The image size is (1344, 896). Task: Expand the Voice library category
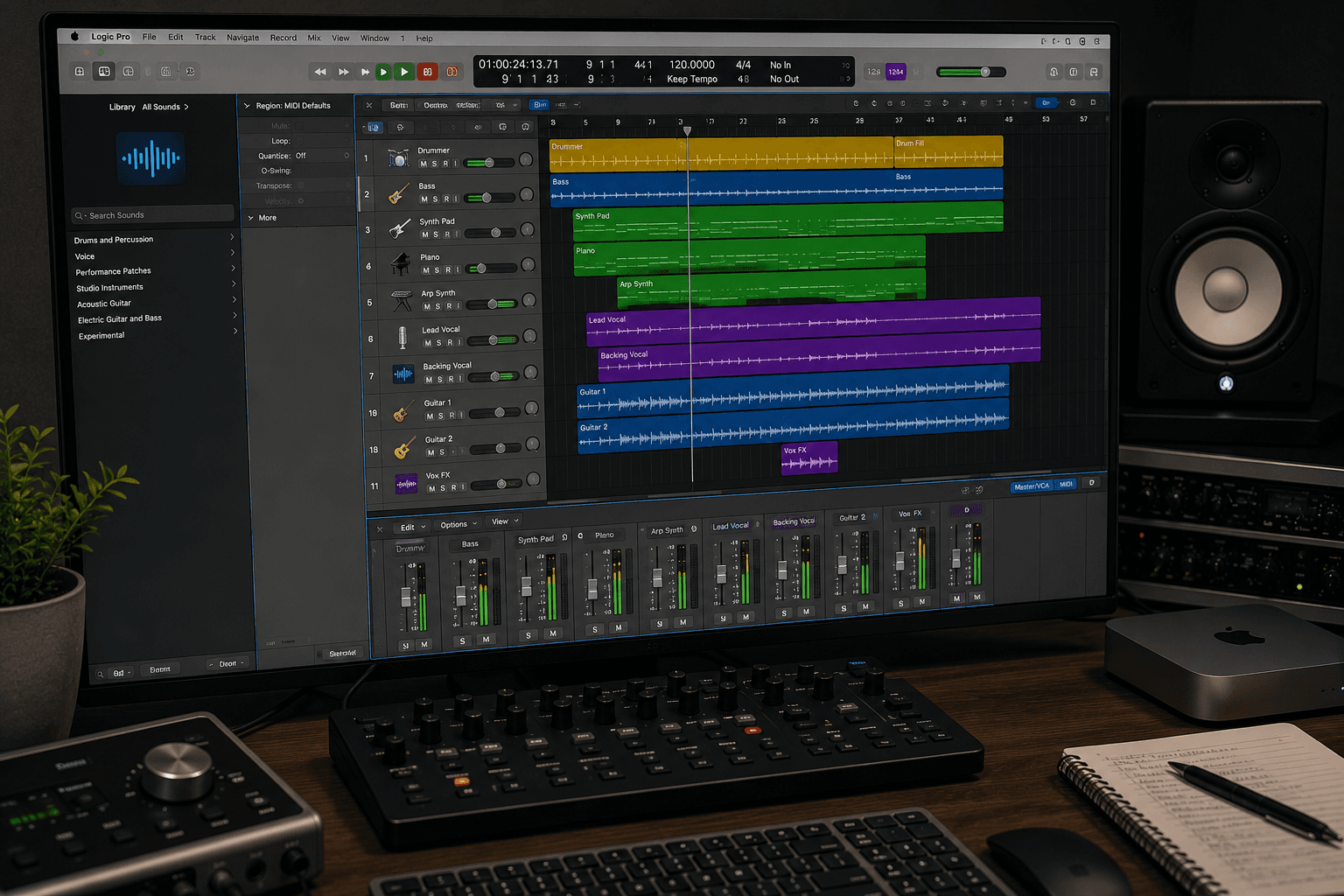tap(233, 254)
